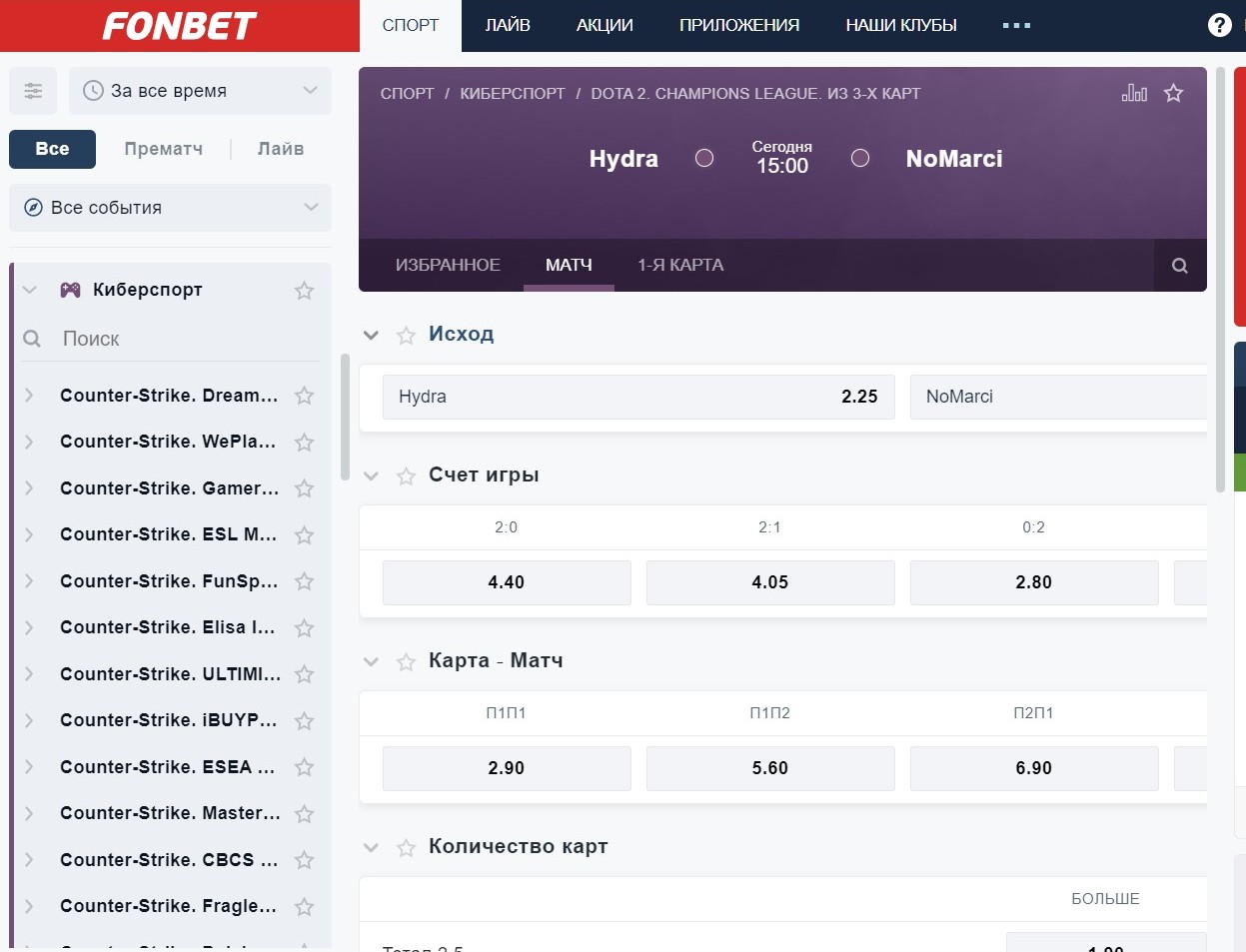Screen dimensions: 1246x952
Task: Select the NoMarci team radio circle
Action: [860, 158]
